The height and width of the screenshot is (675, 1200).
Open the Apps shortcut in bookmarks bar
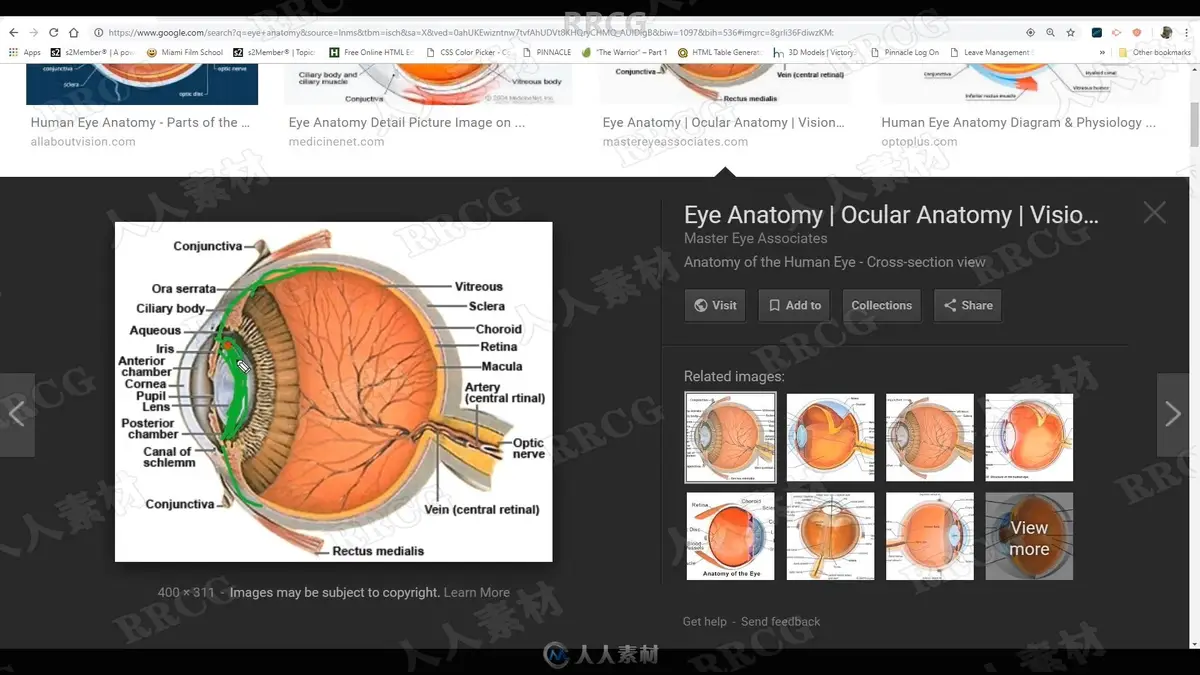pos(25,52)
